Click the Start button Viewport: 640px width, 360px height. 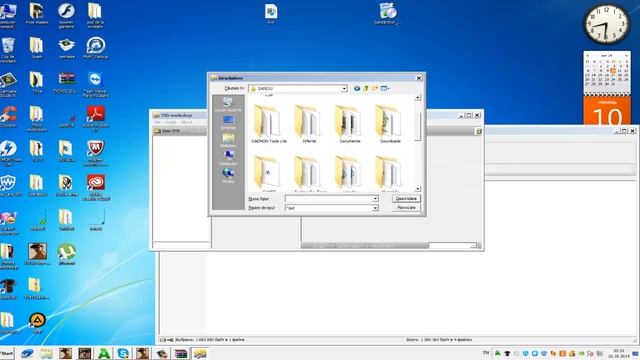(7, 353)
